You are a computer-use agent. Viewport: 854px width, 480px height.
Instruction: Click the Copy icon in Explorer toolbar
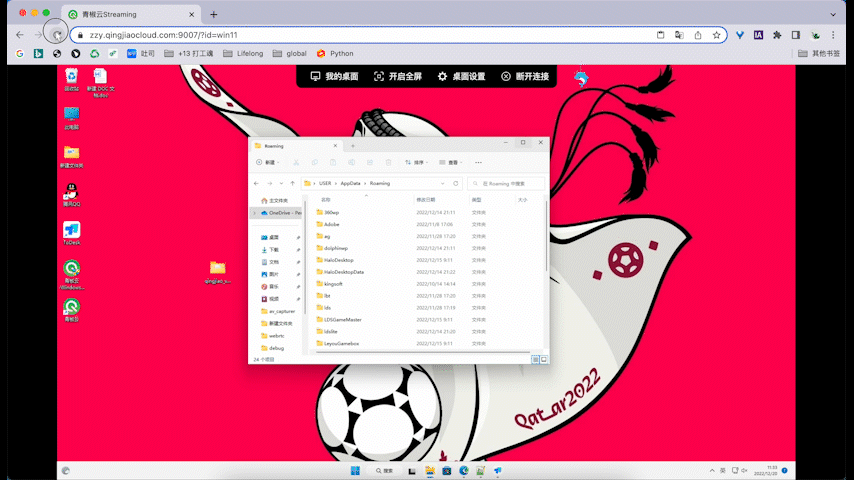(315, 162)
